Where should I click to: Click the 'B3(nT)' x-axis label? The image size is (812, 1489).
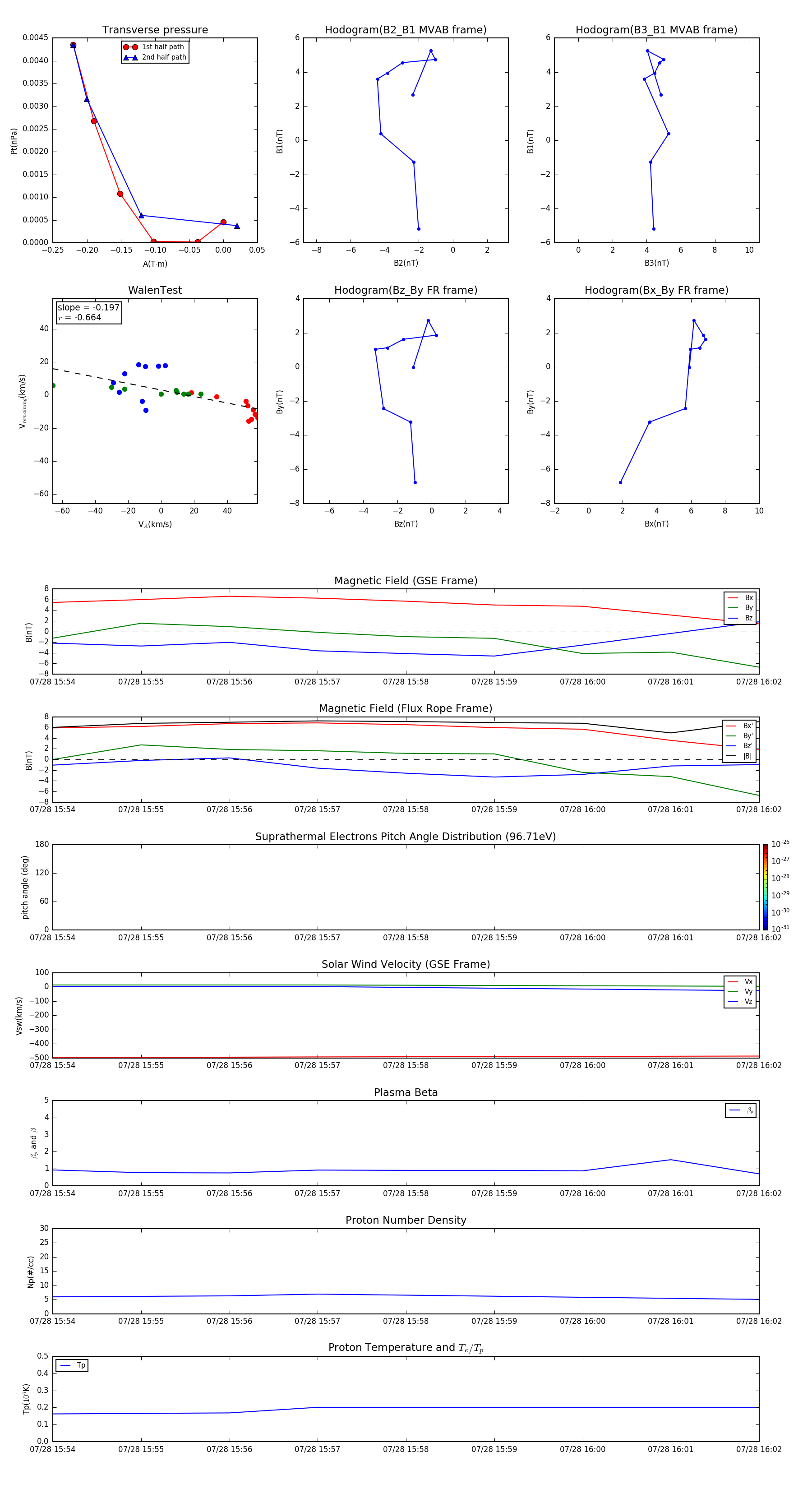(656, 263)
